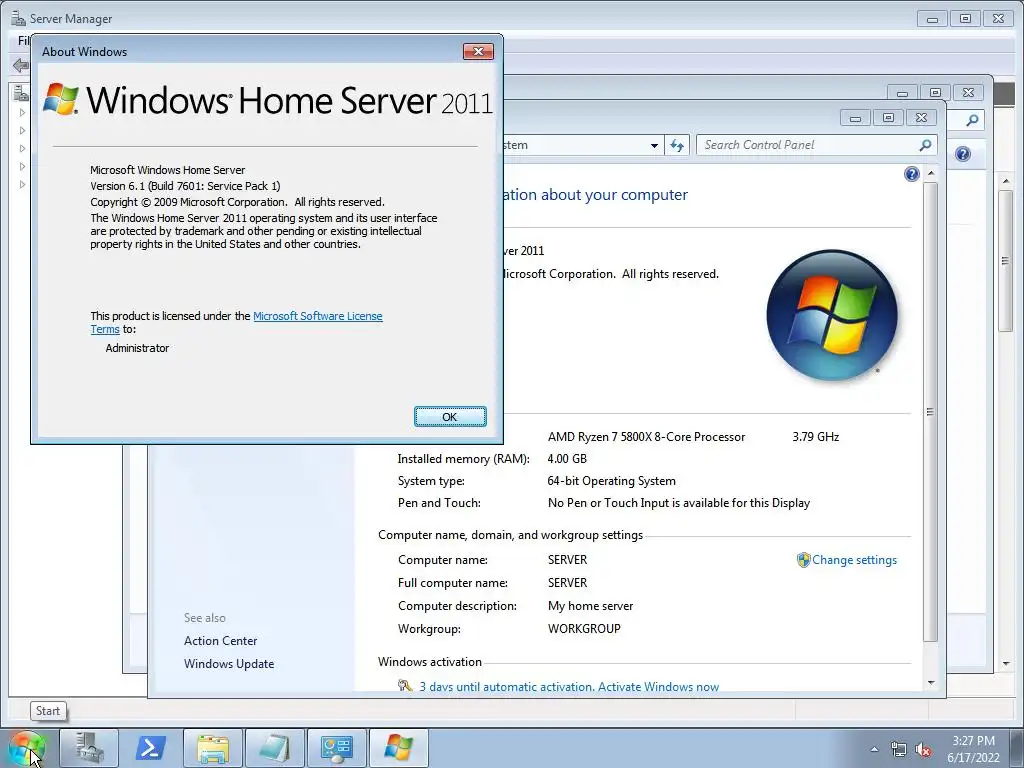The width and height of the screenshot is (1024, 768).
Task: Click the Windows Home Server 2011 logo banner
Action: point(268,100)
